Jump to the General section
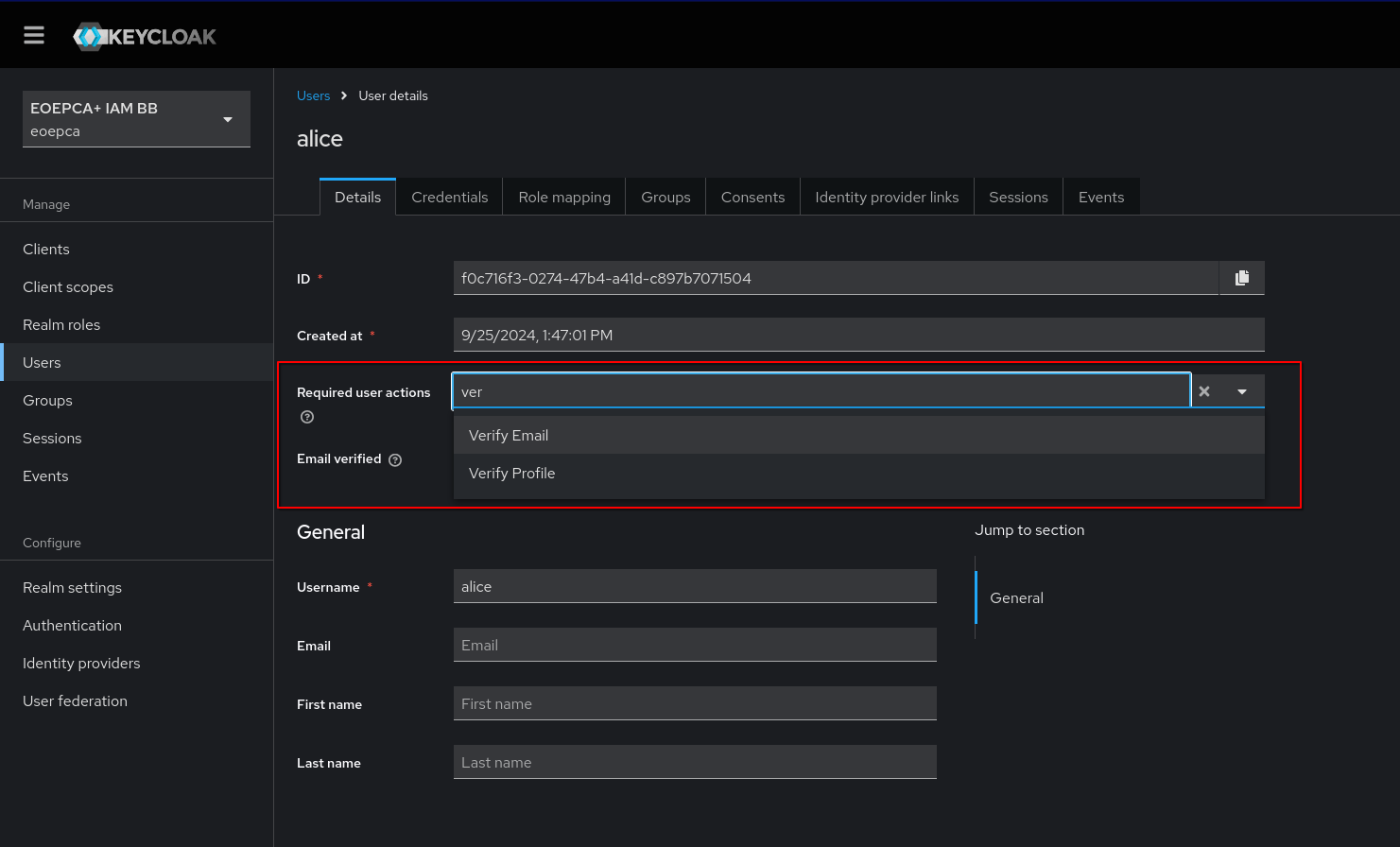The image size is (1400, 847). click(x=1016, y=597)
